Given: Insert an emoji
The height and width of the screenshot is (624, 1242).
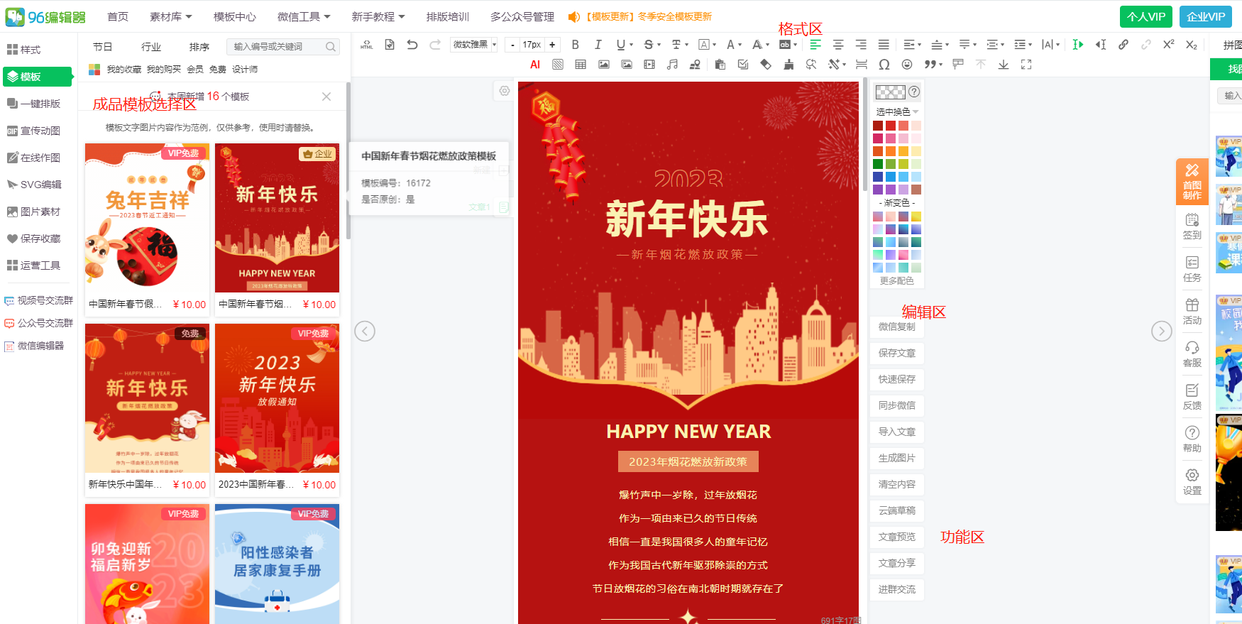Looking at the screenshot, I should coord(907,64).
